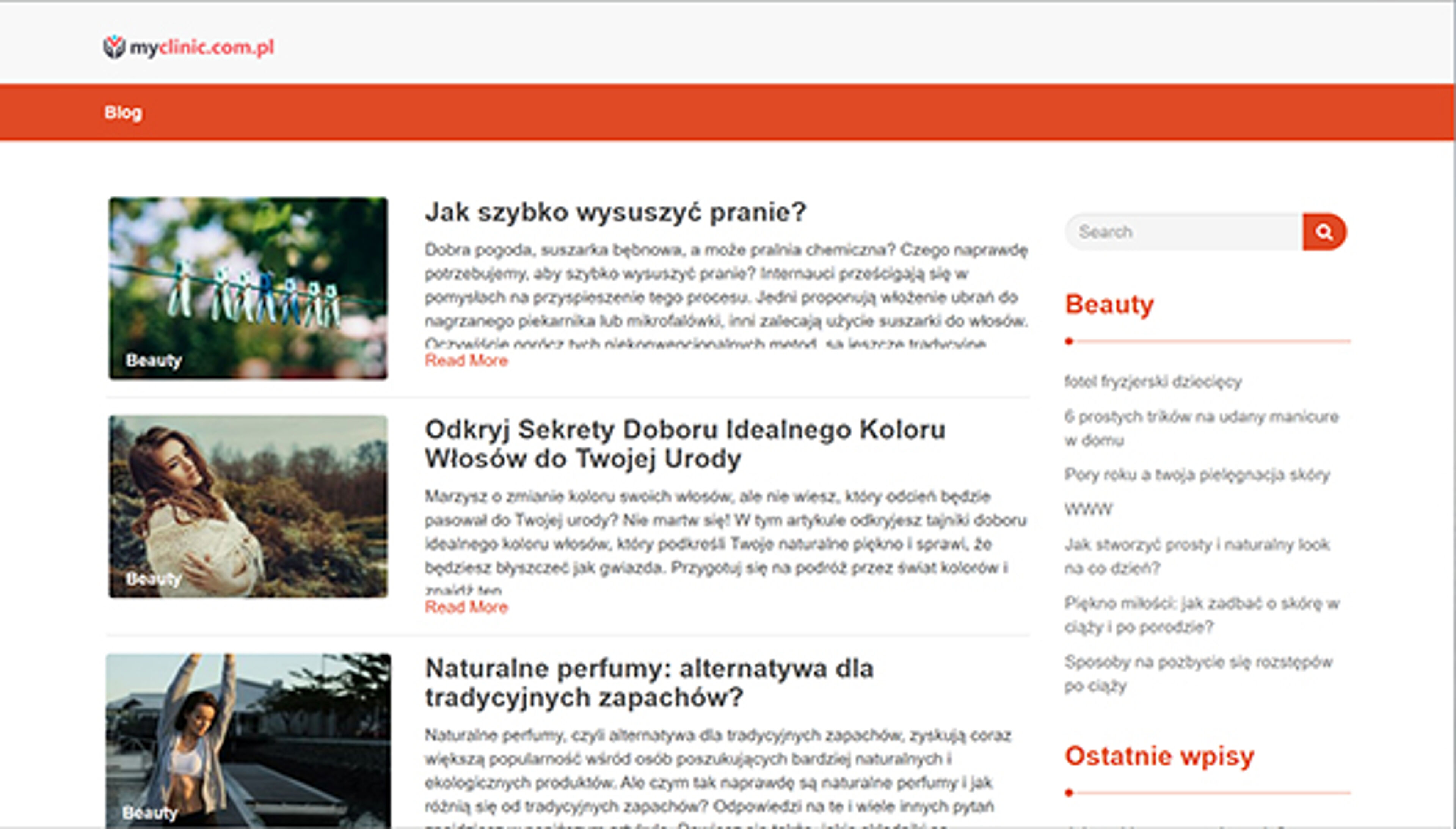Screen dimensions: 1456x829
Task: Select the Beauty badge on clothespins photo
Action: pos(154,359)
